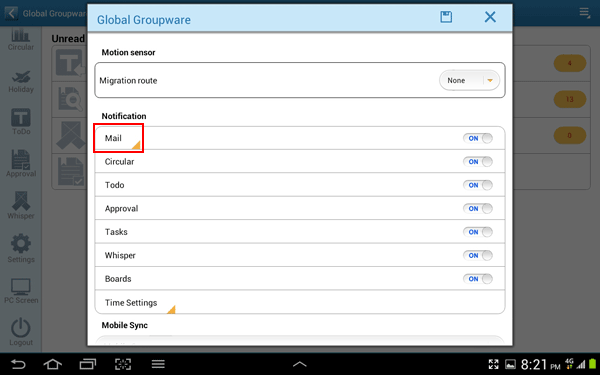Save settings with the floppy disk icon
This screenshot has width=600, height=375.
pyautogui.click(x=446, y=17)
